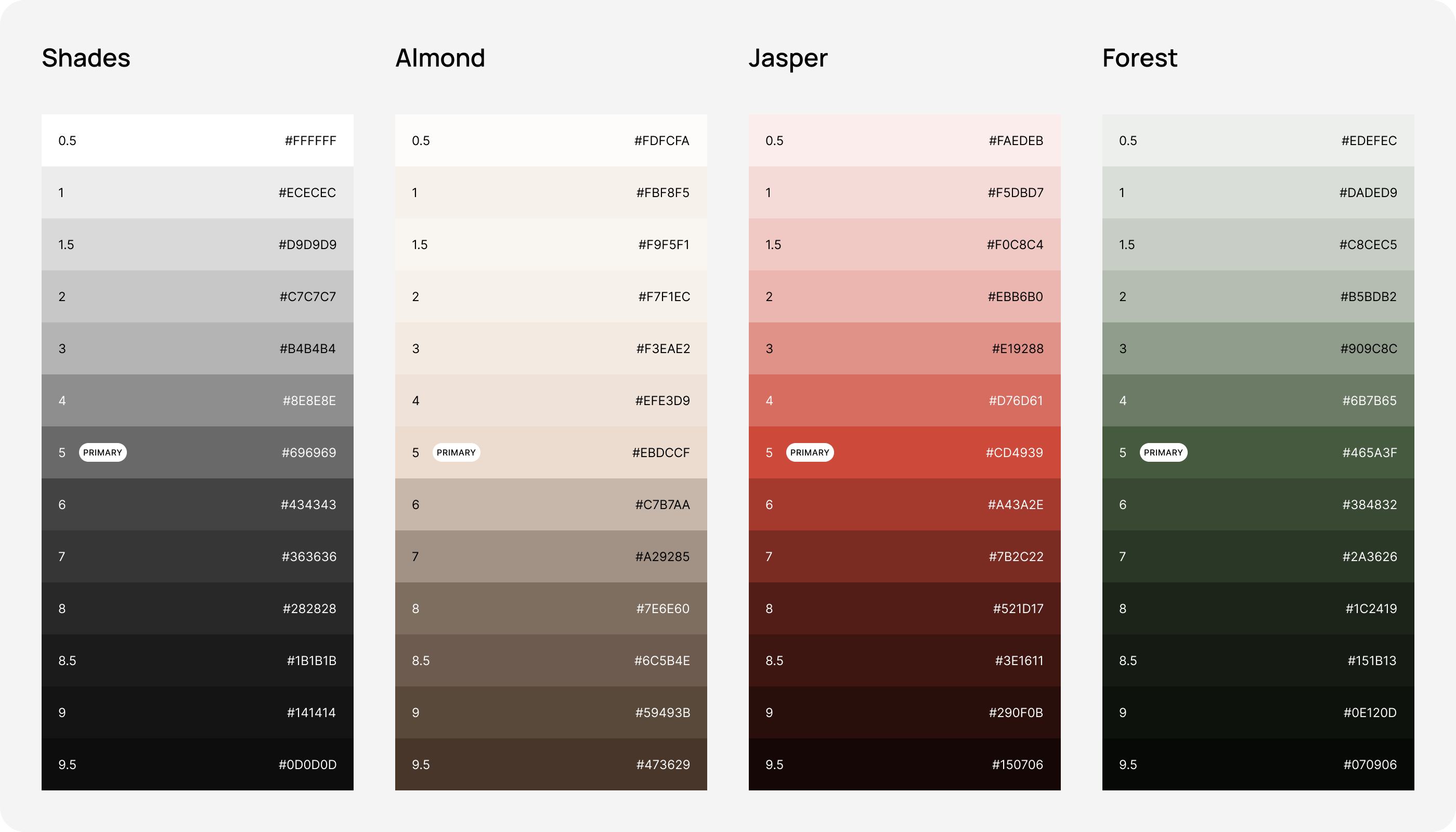
Task: Select the Almond #F3EAE2 swatch
Action: [551, 348]
